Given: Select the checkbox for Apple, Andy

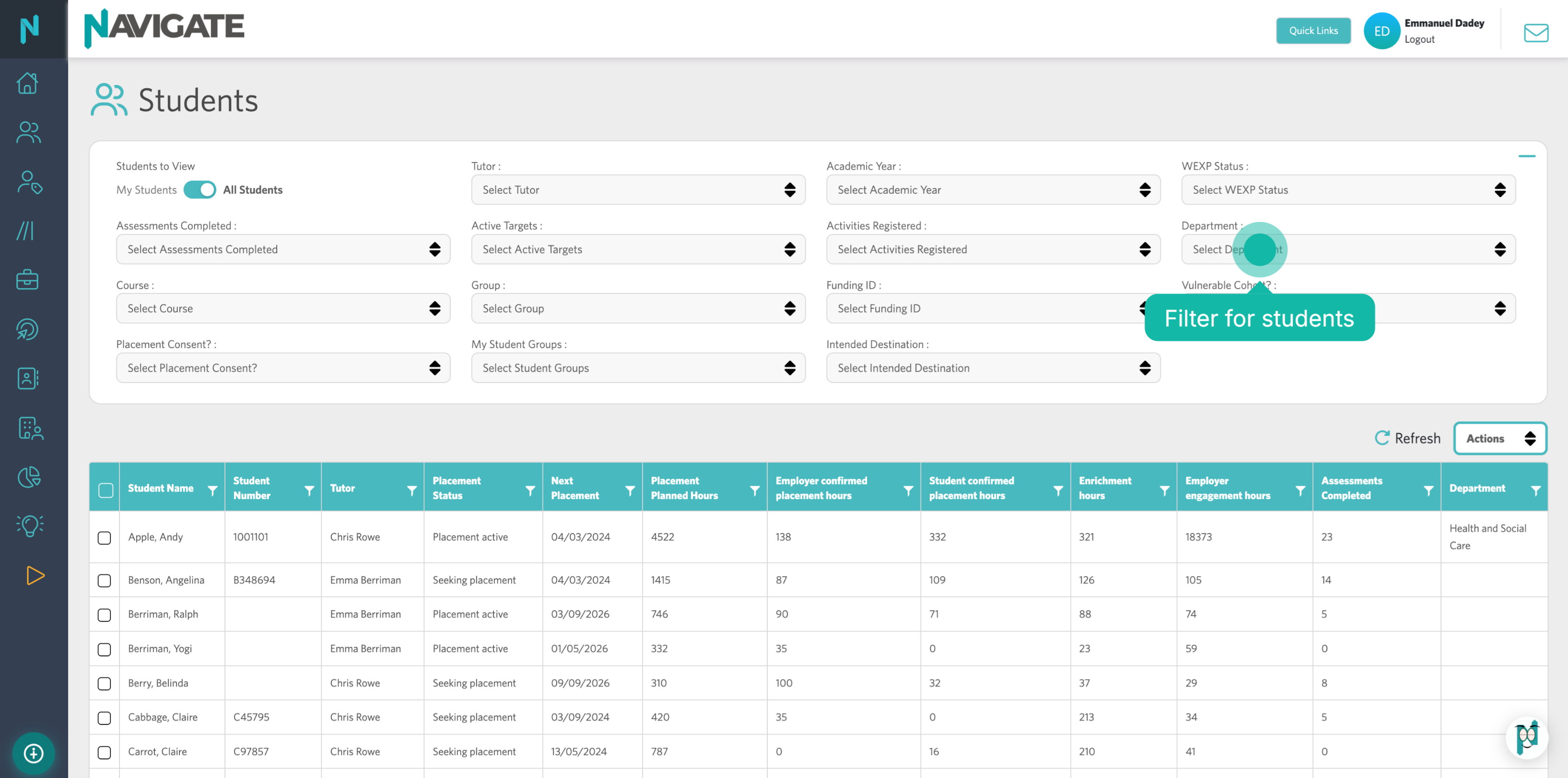Looking at the screenshot, I should pyautogui.click(x=104, y=538).
